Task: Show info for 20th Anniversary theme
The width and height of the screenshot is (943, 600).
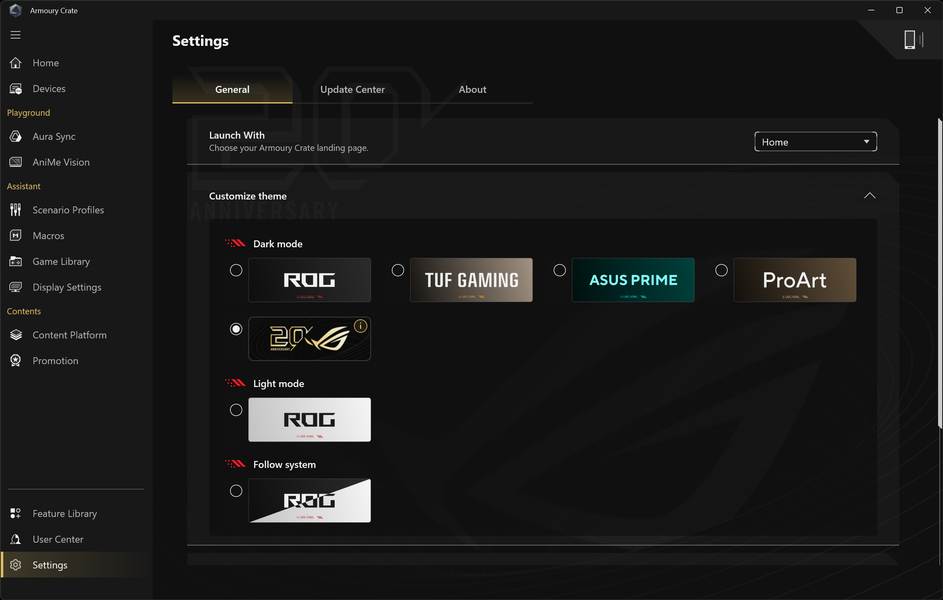Action: (x=360, y=326)
